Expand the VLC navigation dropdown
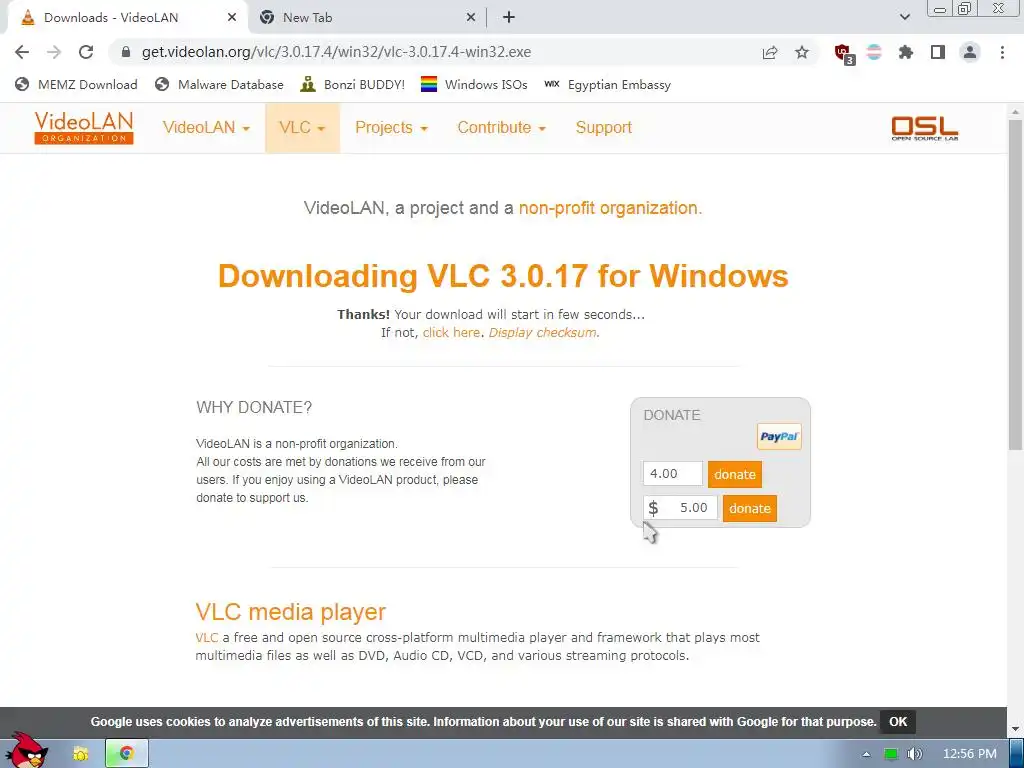This screenshot has height=768, width=1024. click(x=302, y=127)
